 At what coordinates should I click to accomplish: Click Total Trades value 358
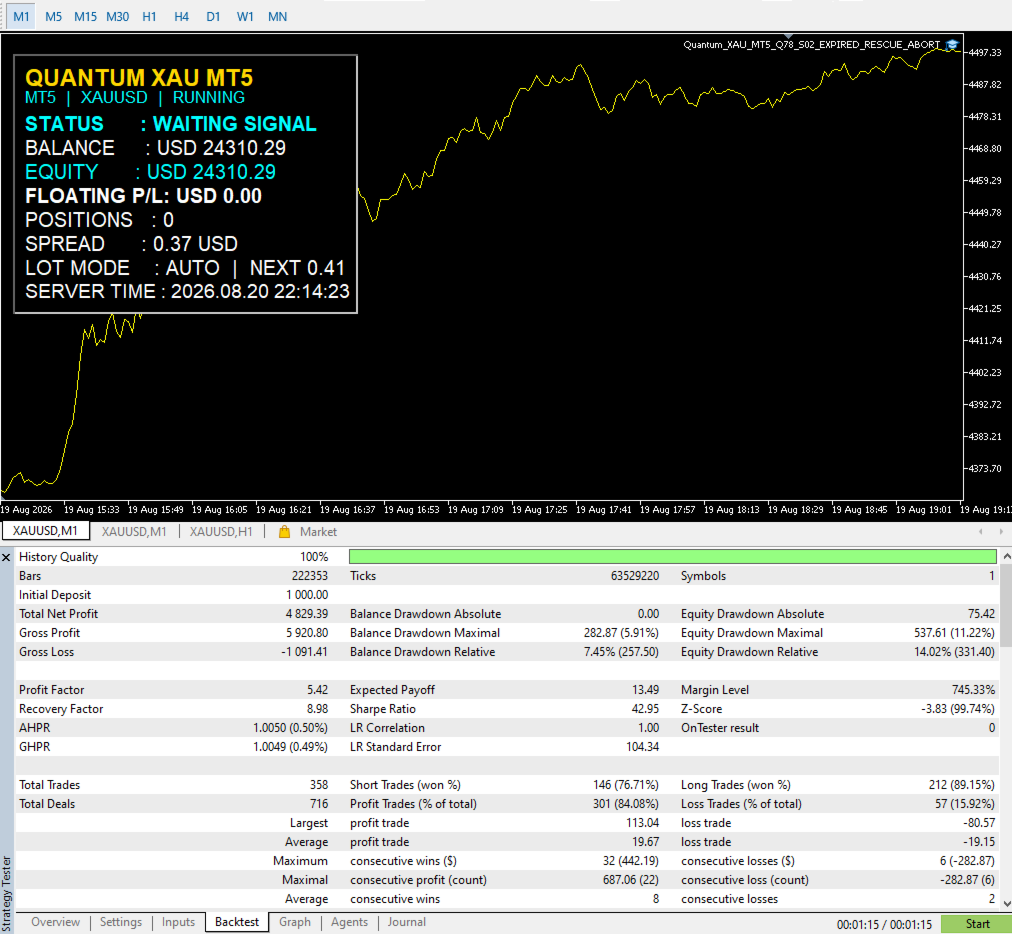pyautogui.click(x=318, y=785)
